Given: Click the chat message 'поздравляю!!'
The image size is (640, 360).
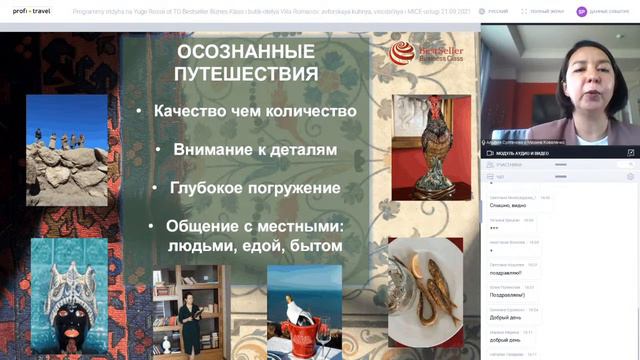Looking at the screenshot, I should 506,273.
